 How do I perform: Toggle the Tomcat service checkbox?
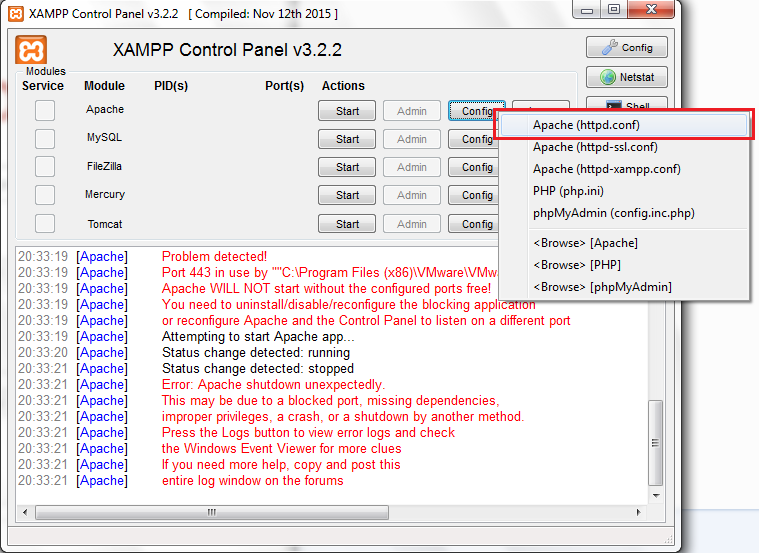point(45,224)
